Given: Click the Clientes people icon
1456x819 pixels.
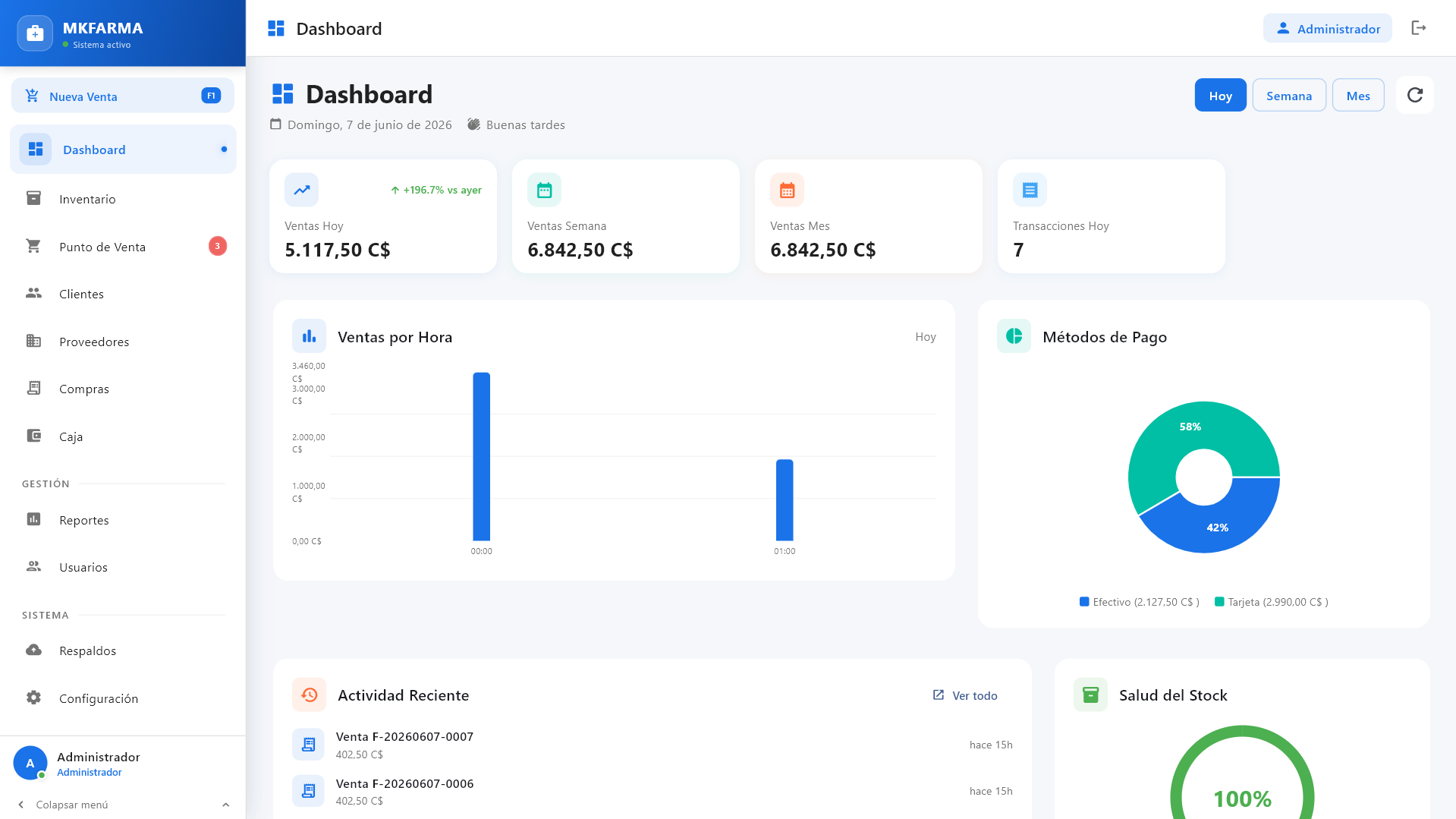Looking at the screenshot, I should 33,293.
